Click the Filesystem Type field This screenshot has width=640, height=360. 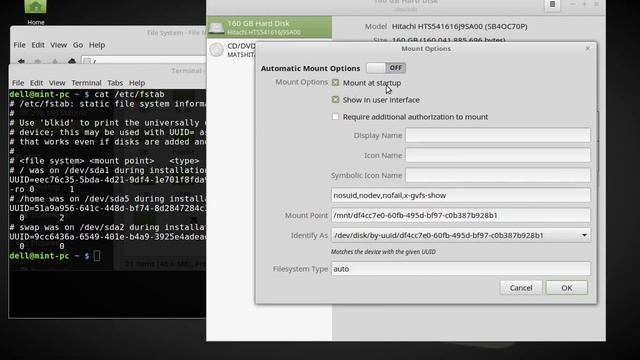point(461,269)
